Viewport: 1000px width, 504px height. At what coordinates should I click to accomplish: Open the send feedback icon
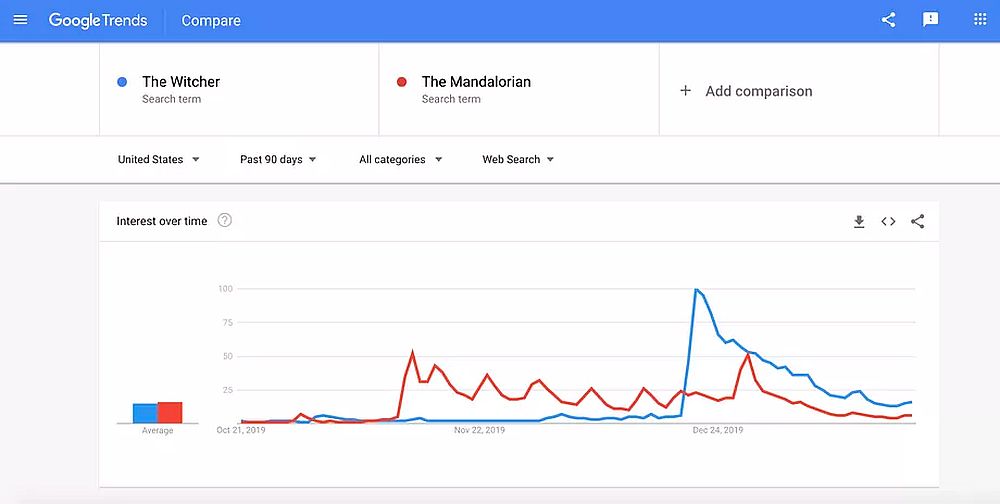tap(931, 20)
